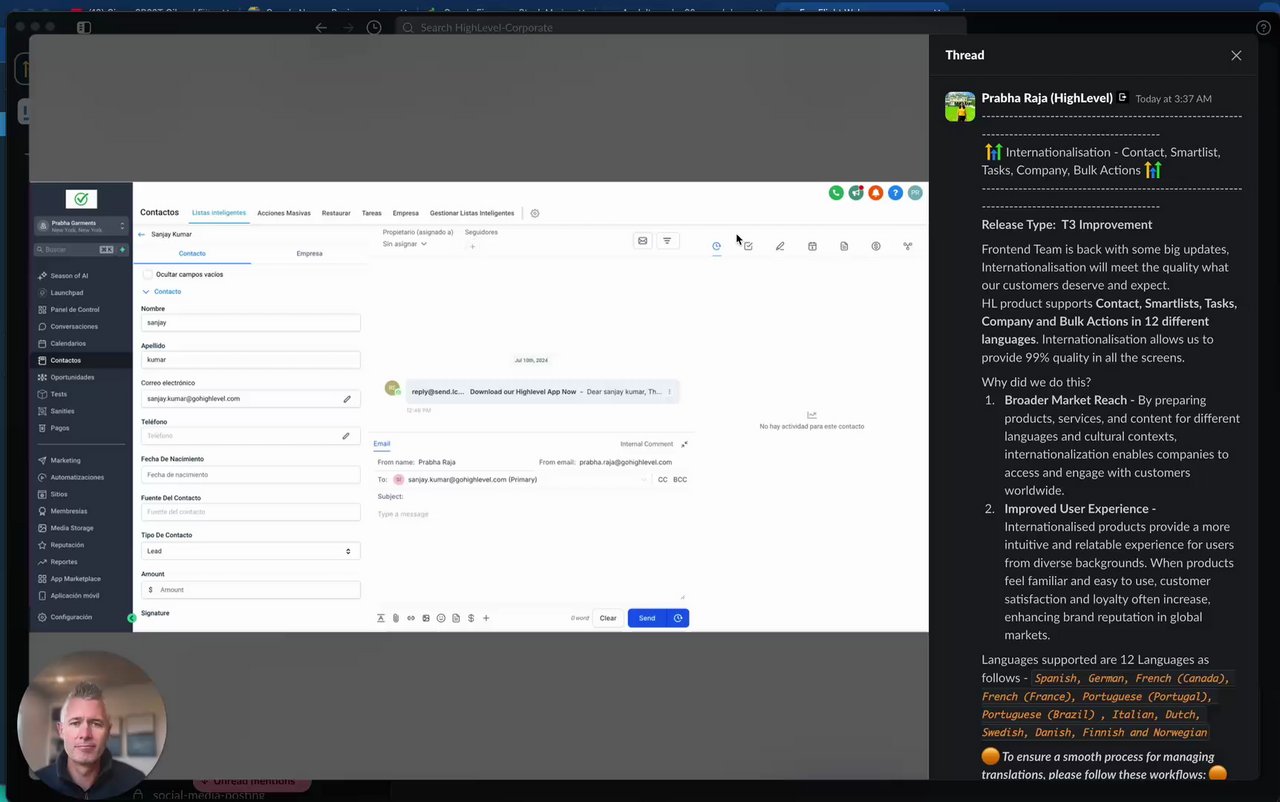Click the edit pencil in Teléfono field
The height and width of the screenshot is (802, 1280).
(x=346, y=436)
